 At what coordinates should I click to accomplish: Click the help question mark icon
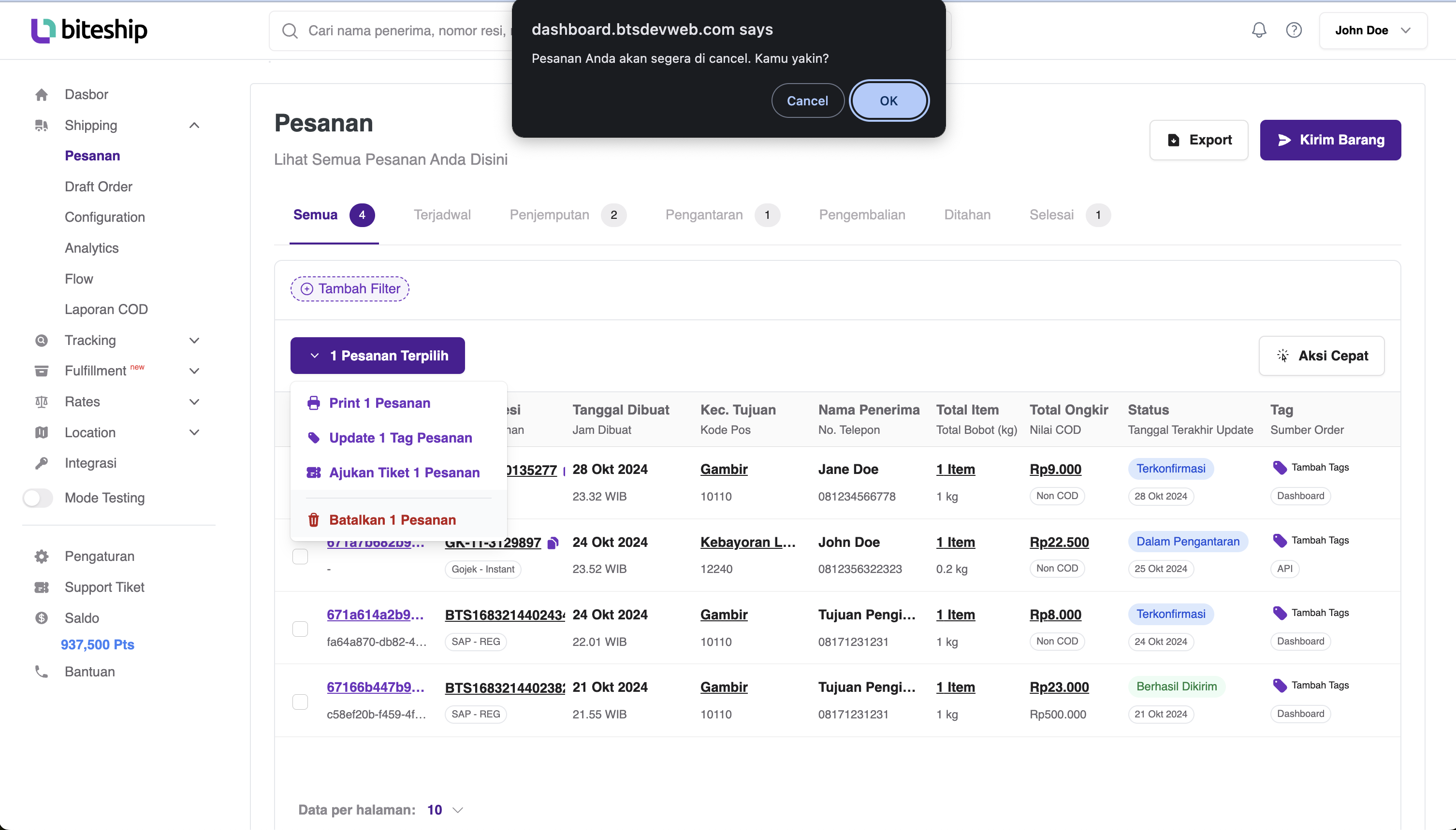click(1294, 30)
